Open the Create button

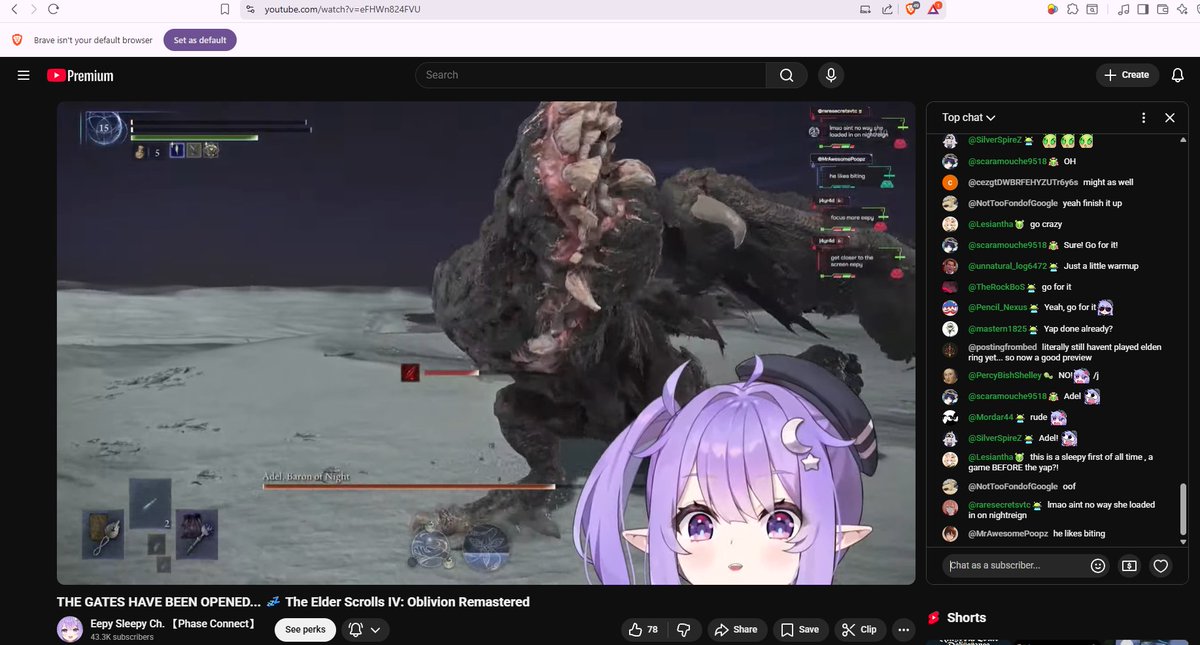[x=1126, y=75]
